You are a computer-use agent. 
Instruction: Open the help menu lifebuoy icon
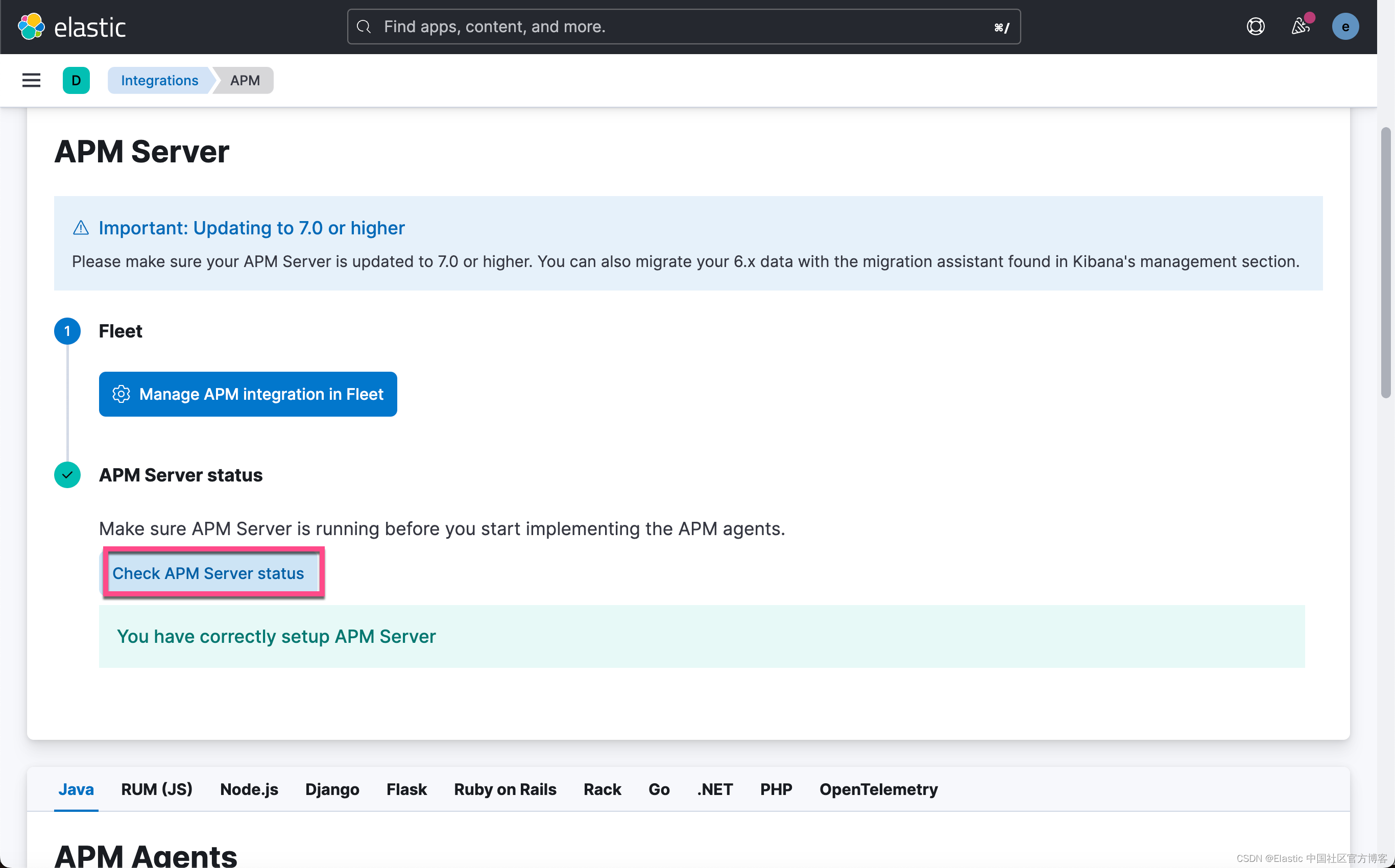point(1256,27)
